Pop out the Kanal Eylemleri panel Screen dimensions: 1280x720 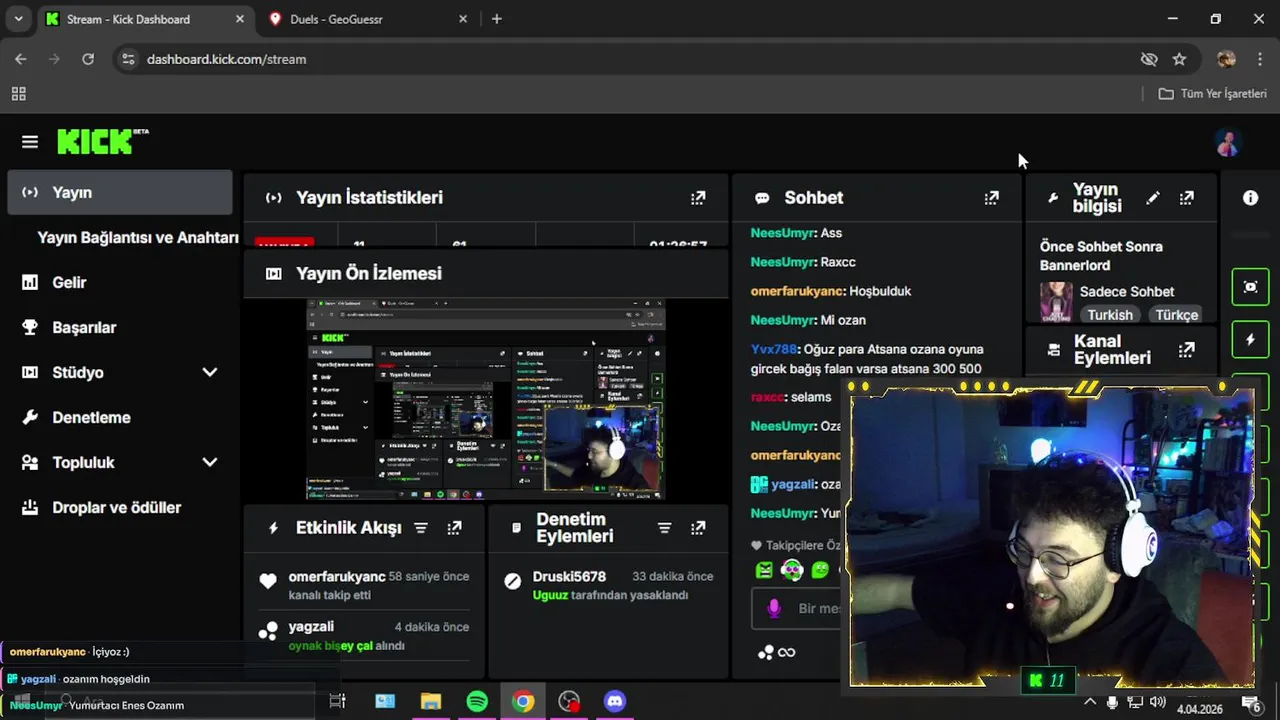pyautogui.click(x=1186, y=350)
